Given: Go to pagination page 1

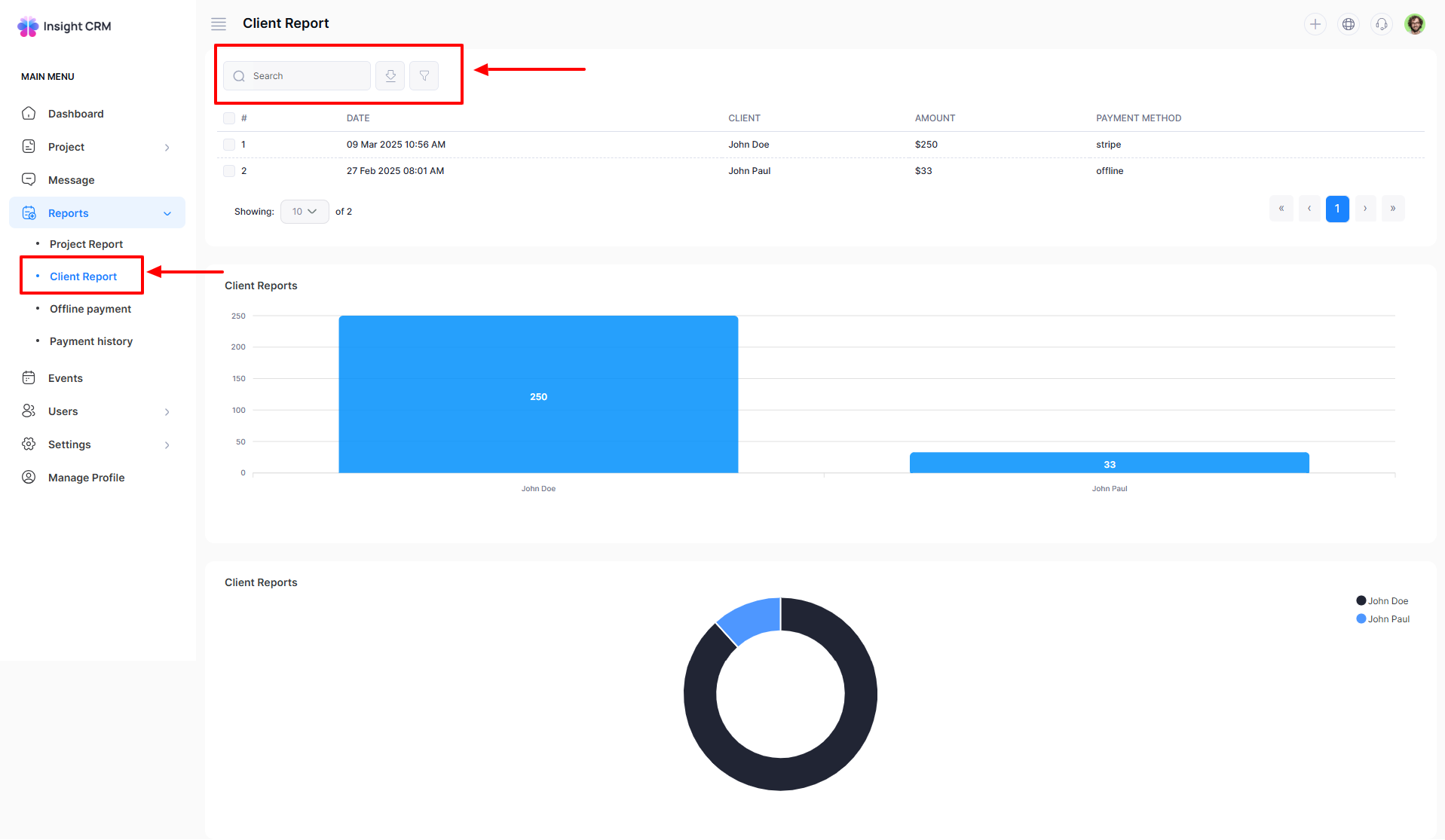Looking at the screenshot, I should coord(1337,209).
